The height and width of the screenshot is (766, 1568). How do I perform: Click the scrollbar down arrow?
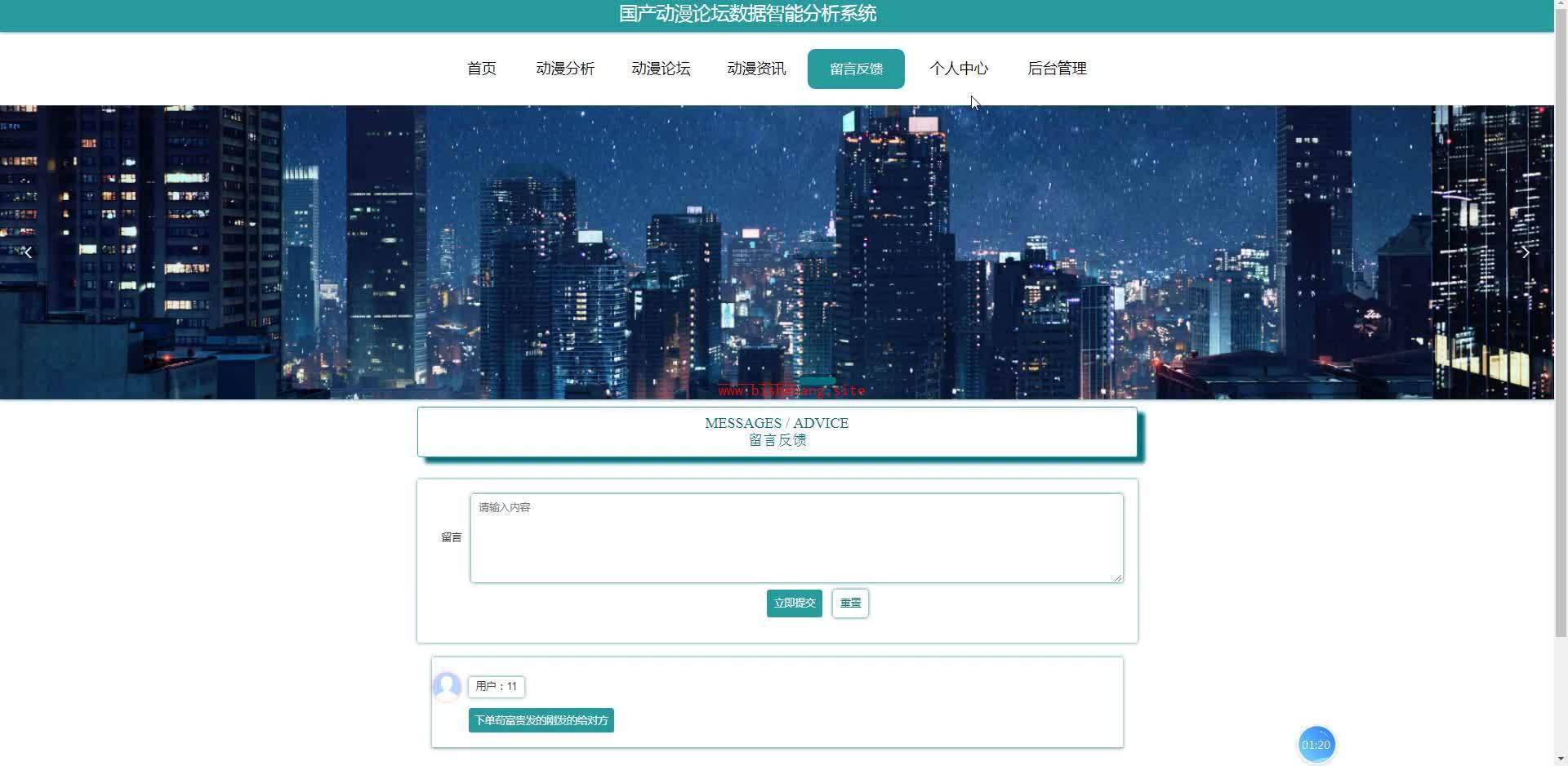point(1561,759)
